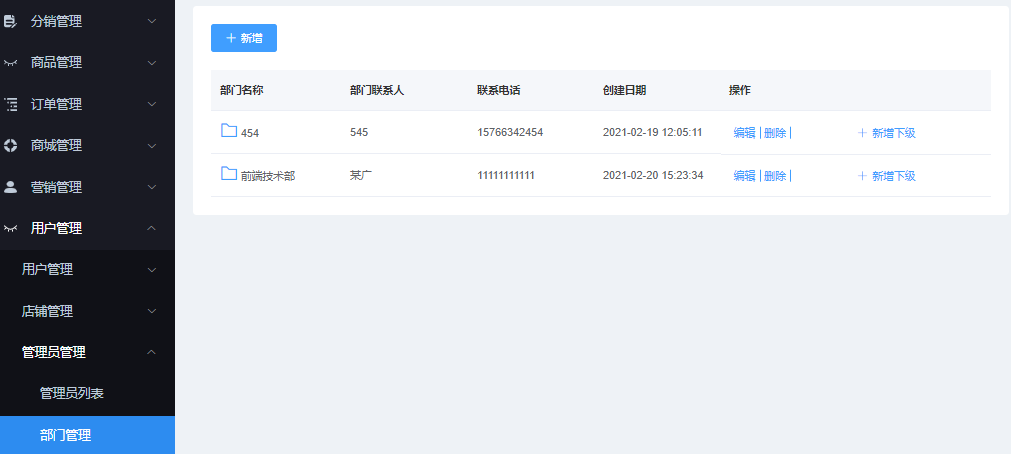The image size is (1011, 454).
Task: Expand the 分销管理 menu chevron
Action: [152, 20]
